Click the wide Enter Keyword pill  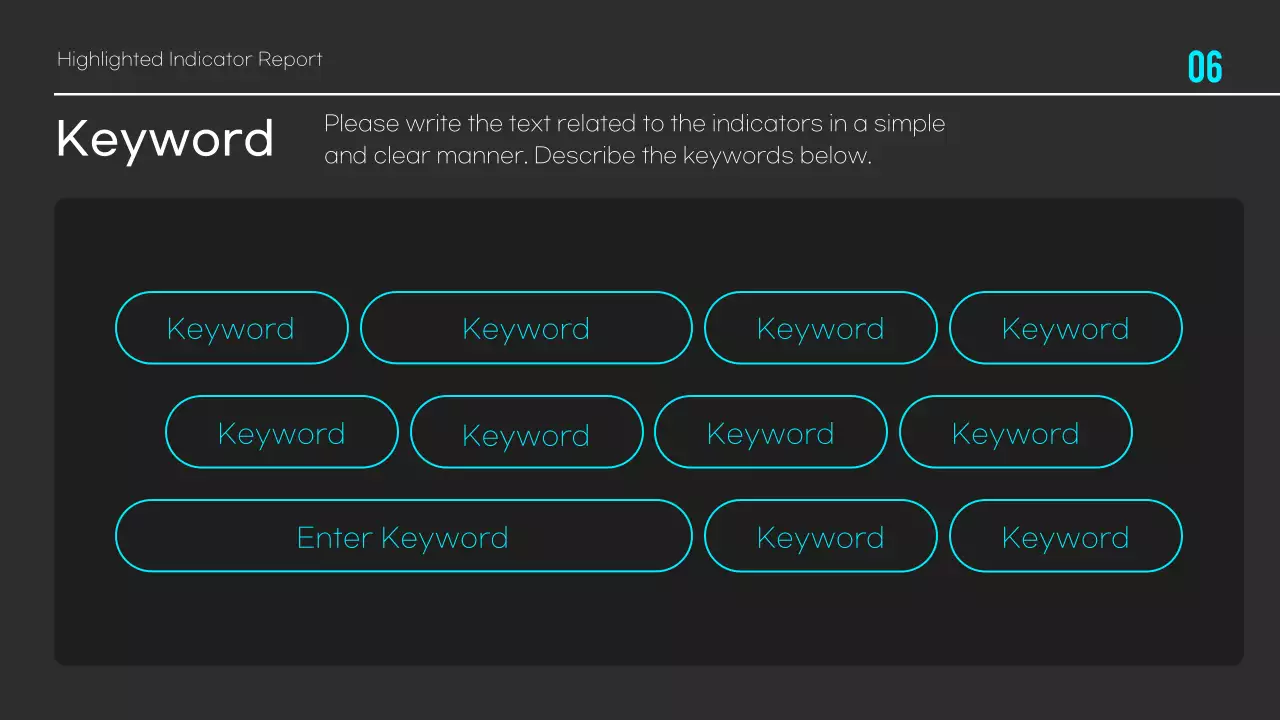click(x=403, y=537)
